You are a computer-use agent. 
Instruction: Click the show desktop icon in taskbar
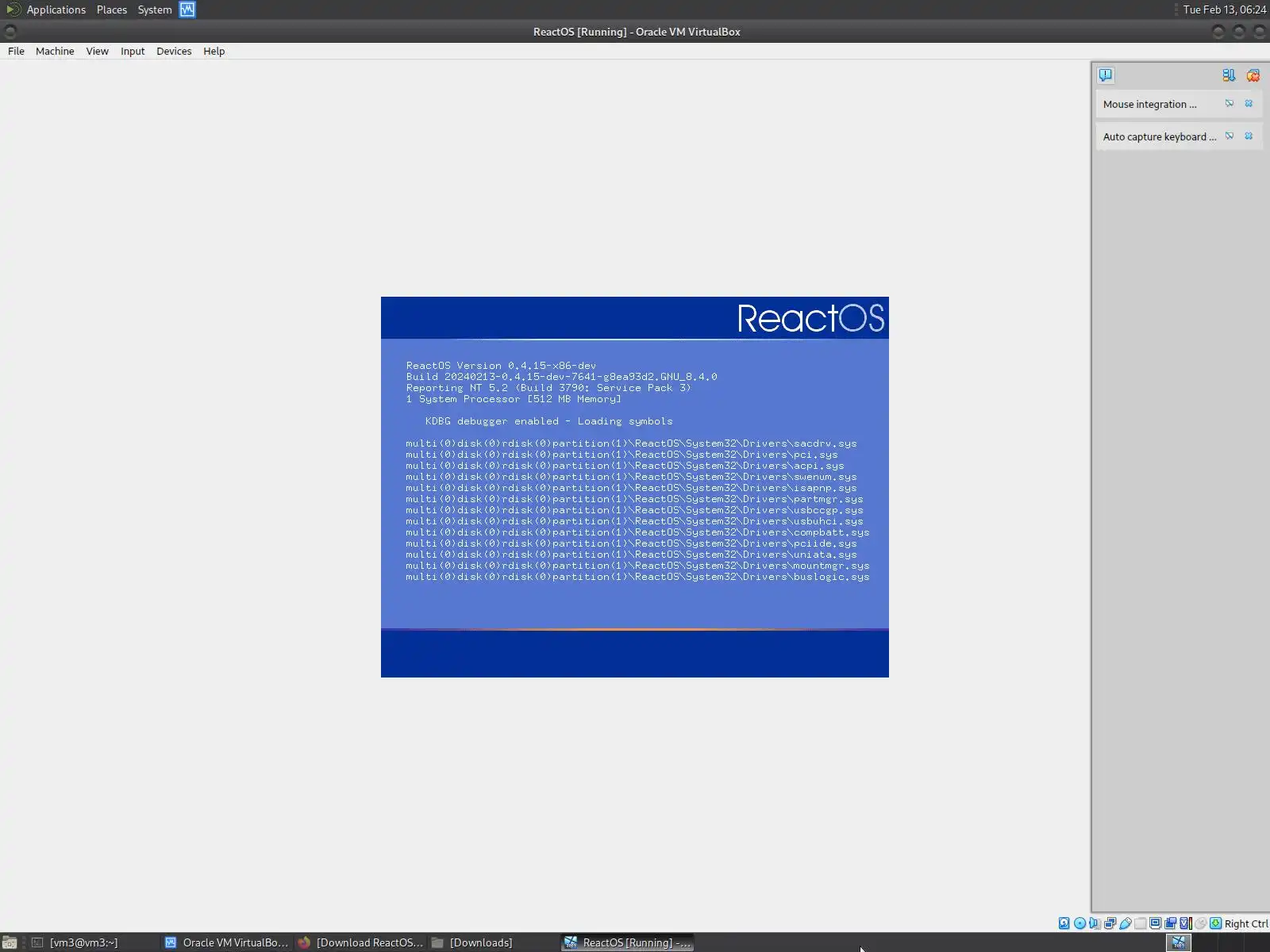pyautogui.click(x=10, y=942)
